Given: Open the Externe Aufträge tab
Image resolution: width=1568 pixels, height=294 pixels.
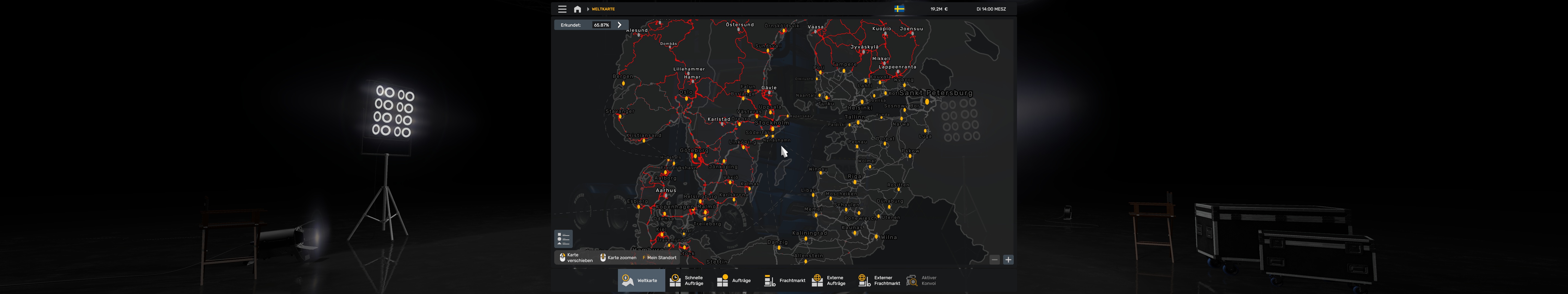Looking at the screenshot, I should (829, 281).
